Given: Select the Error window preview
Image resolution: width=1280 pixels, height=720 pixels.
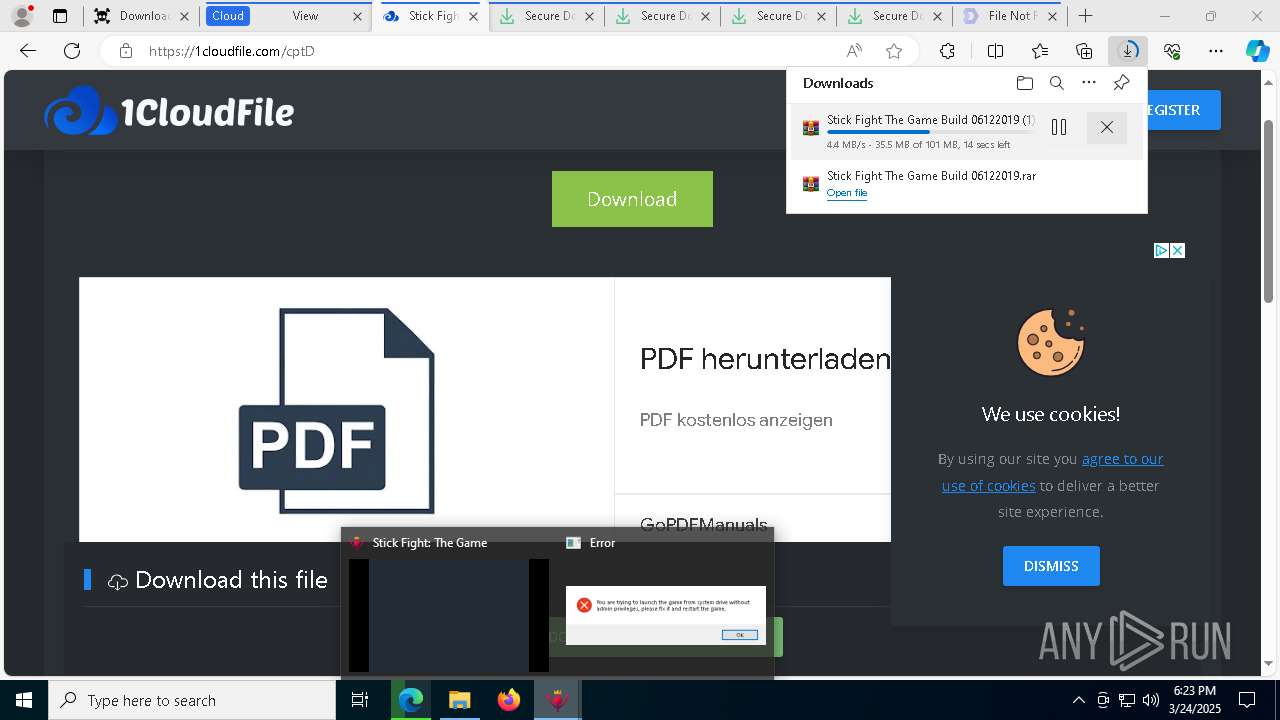Looking at the screenshot, I should 665,603.
